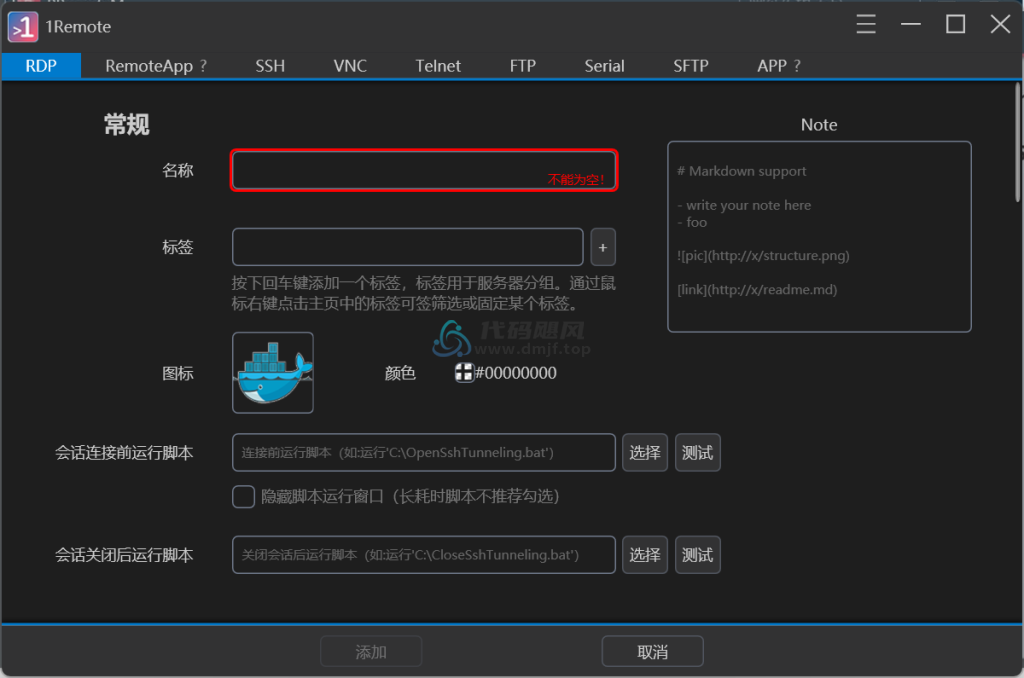Click inside the Note markdown text area
Image resolution: width=1024 pixels, height=678 pixels.
tap(819, 236)
